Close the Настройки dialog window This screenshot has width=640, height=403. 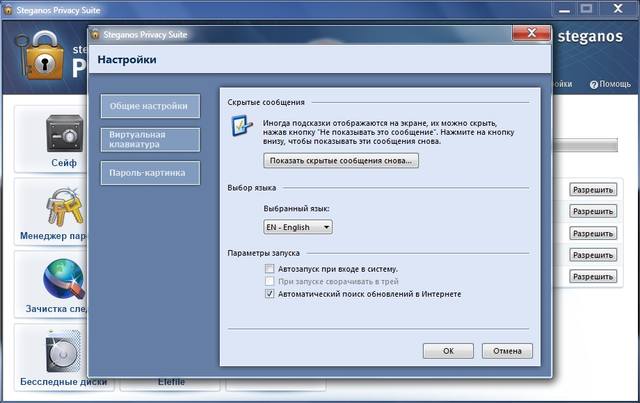(x=531, y=33)
